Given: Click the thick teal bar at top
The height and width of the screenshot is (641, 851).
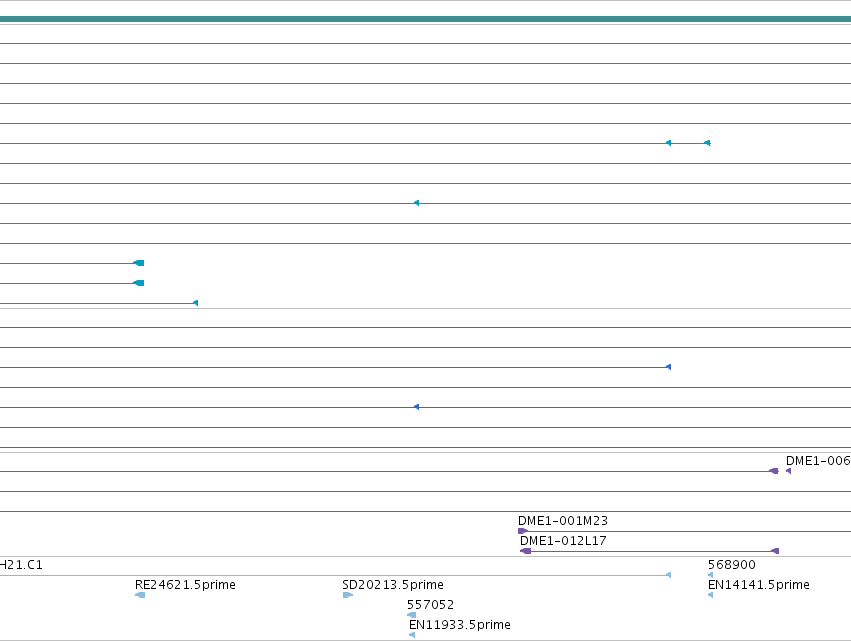Looking at the screenshot, I should [x=426, y=19].
